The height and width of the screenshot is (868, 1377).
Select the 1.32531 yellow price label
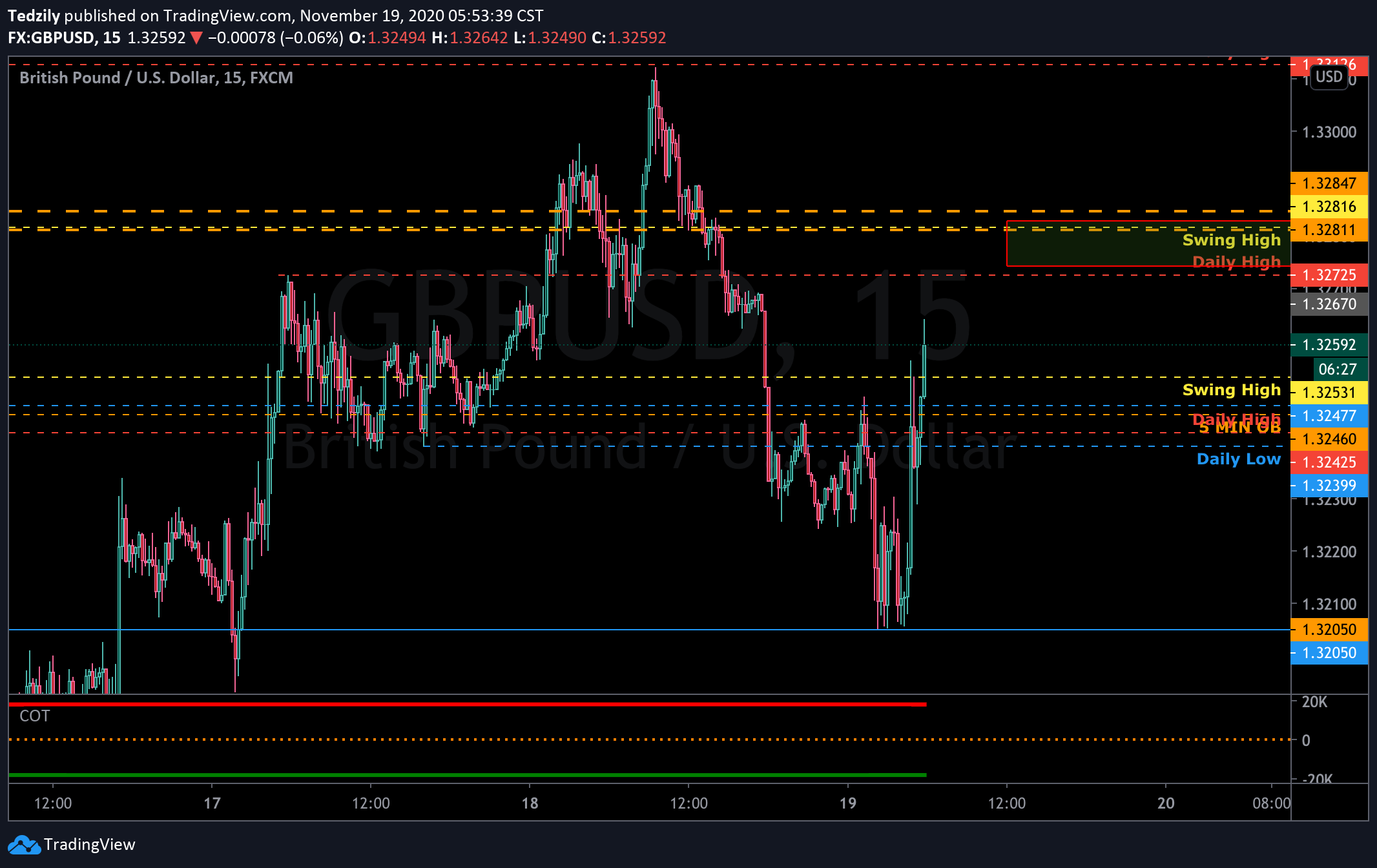1329,393
